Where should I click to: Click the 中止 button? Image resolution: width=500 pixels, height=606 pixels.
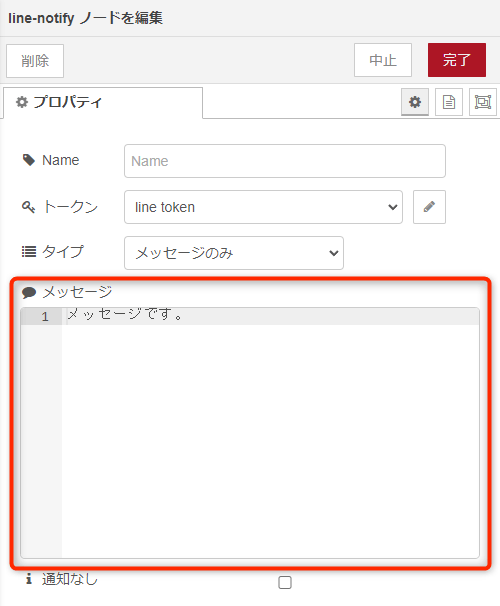[x=383, y=60]
